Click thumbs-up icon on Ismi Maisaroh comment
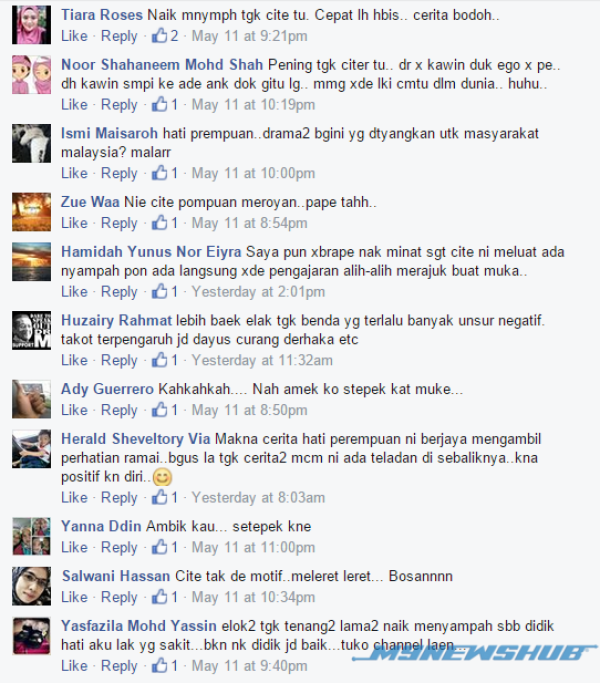Screen dimensions: 600x683 159,172
